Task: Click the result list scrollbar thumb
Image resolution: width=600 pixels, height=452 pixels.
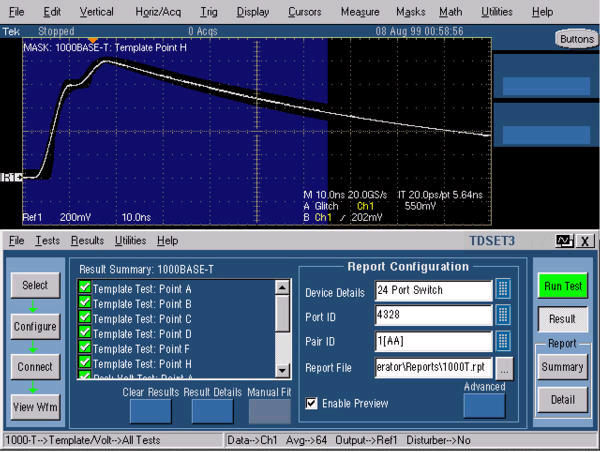Action: point(282,313)
